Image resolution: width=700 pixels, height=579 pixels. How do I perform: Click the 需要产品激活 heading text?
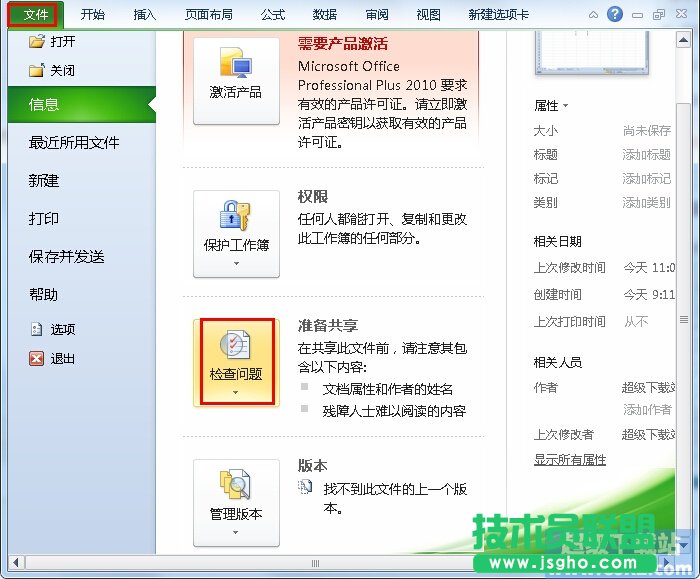click(x=342, y=44)
